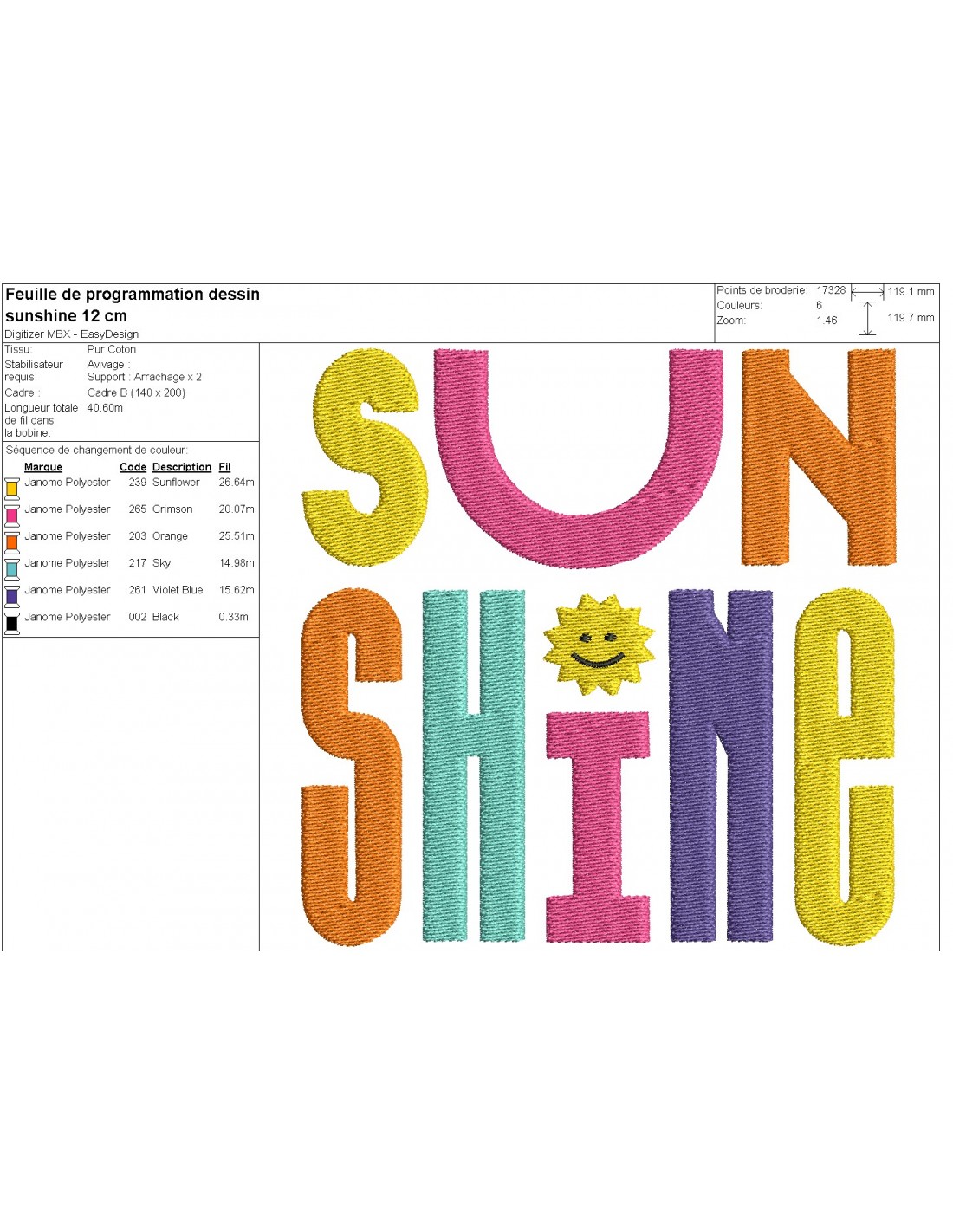Screen dimensions: 953x1232
Task: Click 'Violet Blue' description text
Action: [x=178, y=590]
